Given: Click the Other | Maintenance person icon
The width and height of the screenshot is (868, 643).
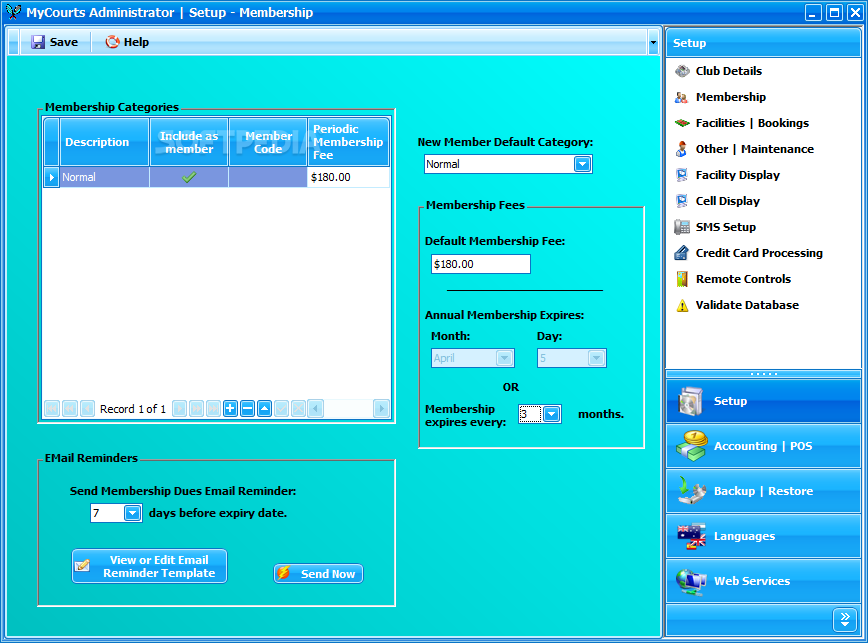Looking at the screenshot, I should coord(681,149).
